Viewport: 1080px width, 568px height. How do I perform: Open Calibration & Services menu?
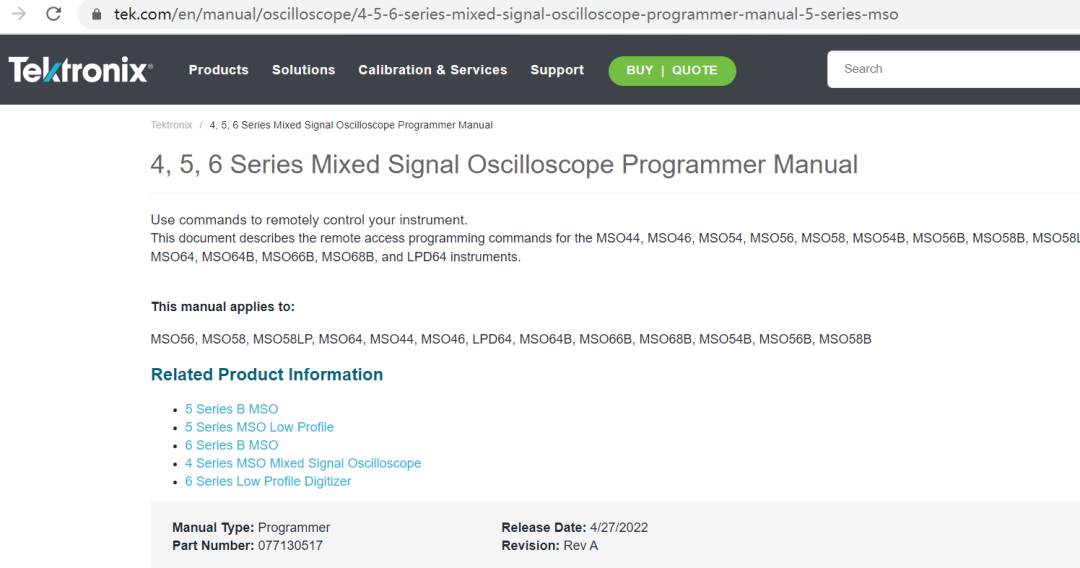coord(433,70)
